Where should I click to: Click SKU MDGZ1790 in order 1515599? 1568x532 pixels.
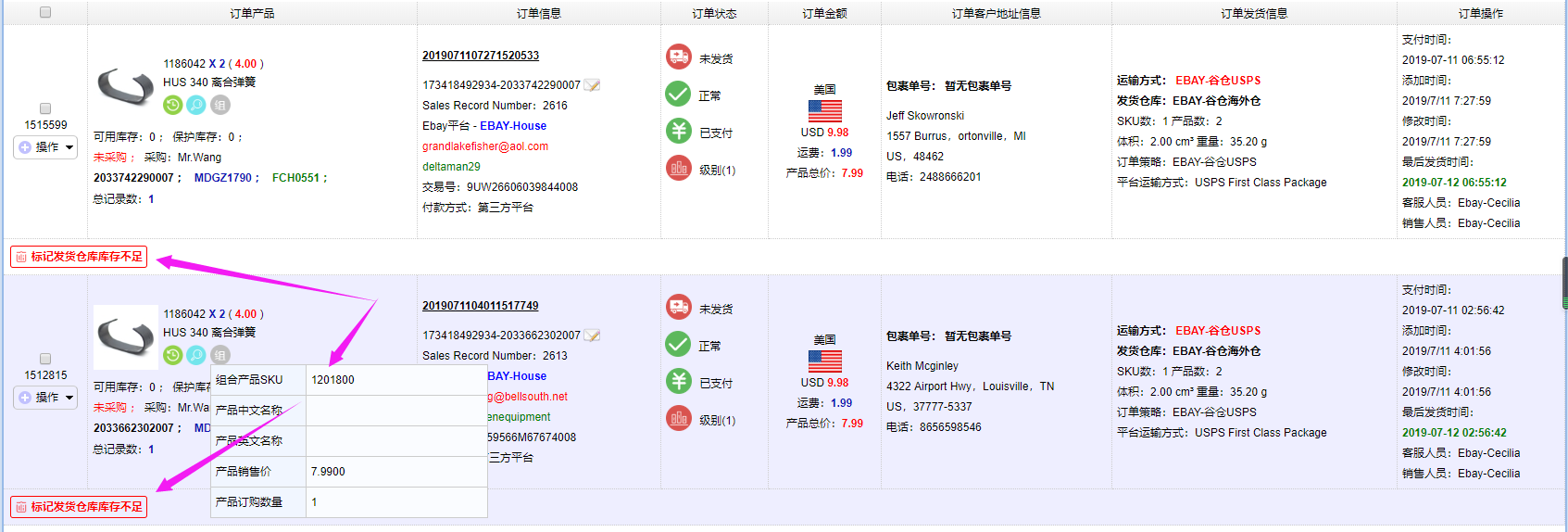223,178
